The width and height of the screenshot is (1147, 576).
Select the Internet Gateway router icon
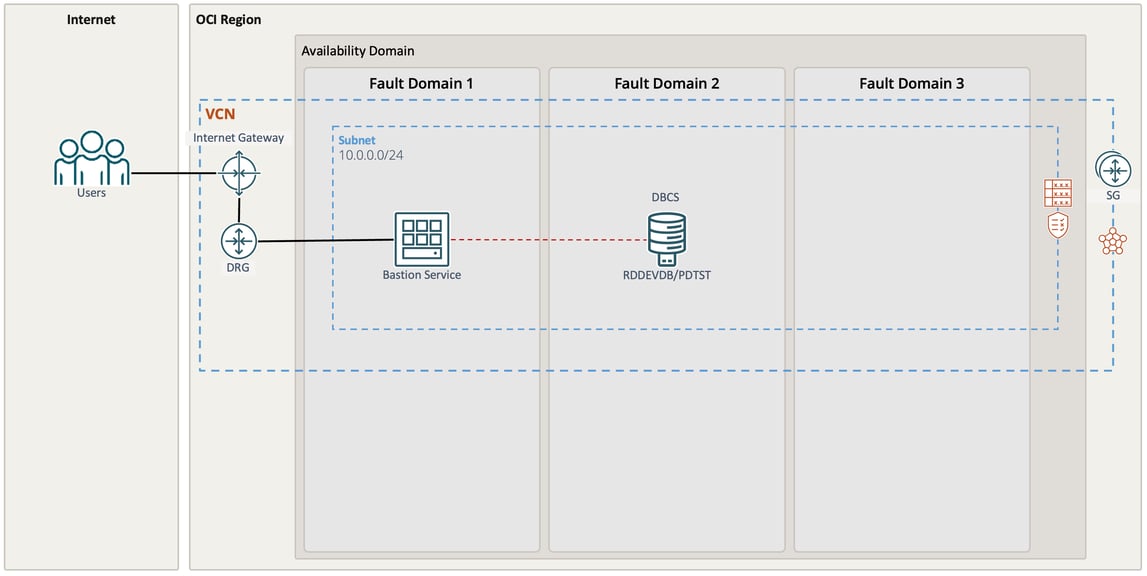pyautogui.click(x=239, y=173)
